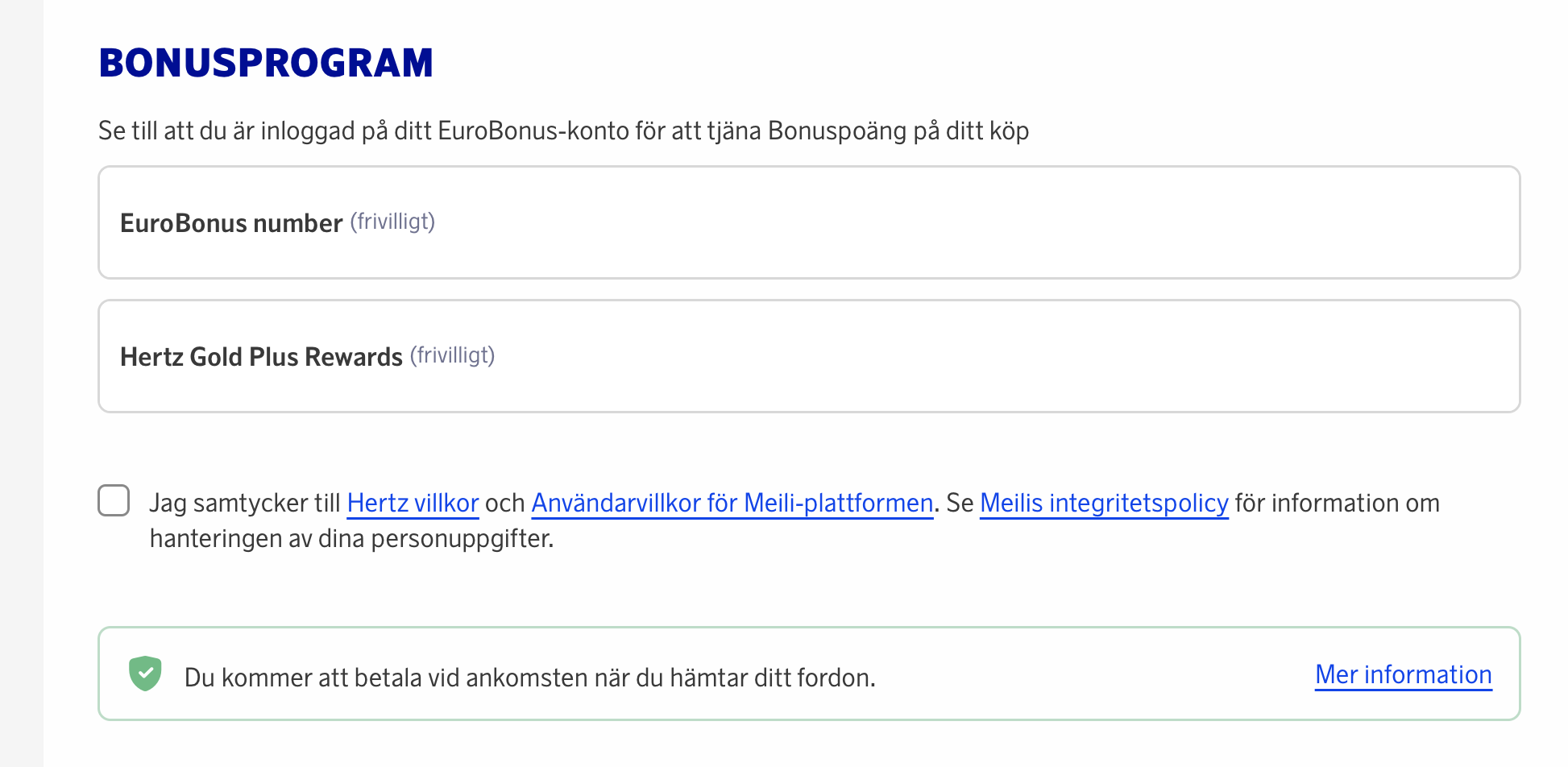Click the BONUSPROGRAM heading
The height and width of the screenshot is (767, 1568).
[x=266, y=62]
